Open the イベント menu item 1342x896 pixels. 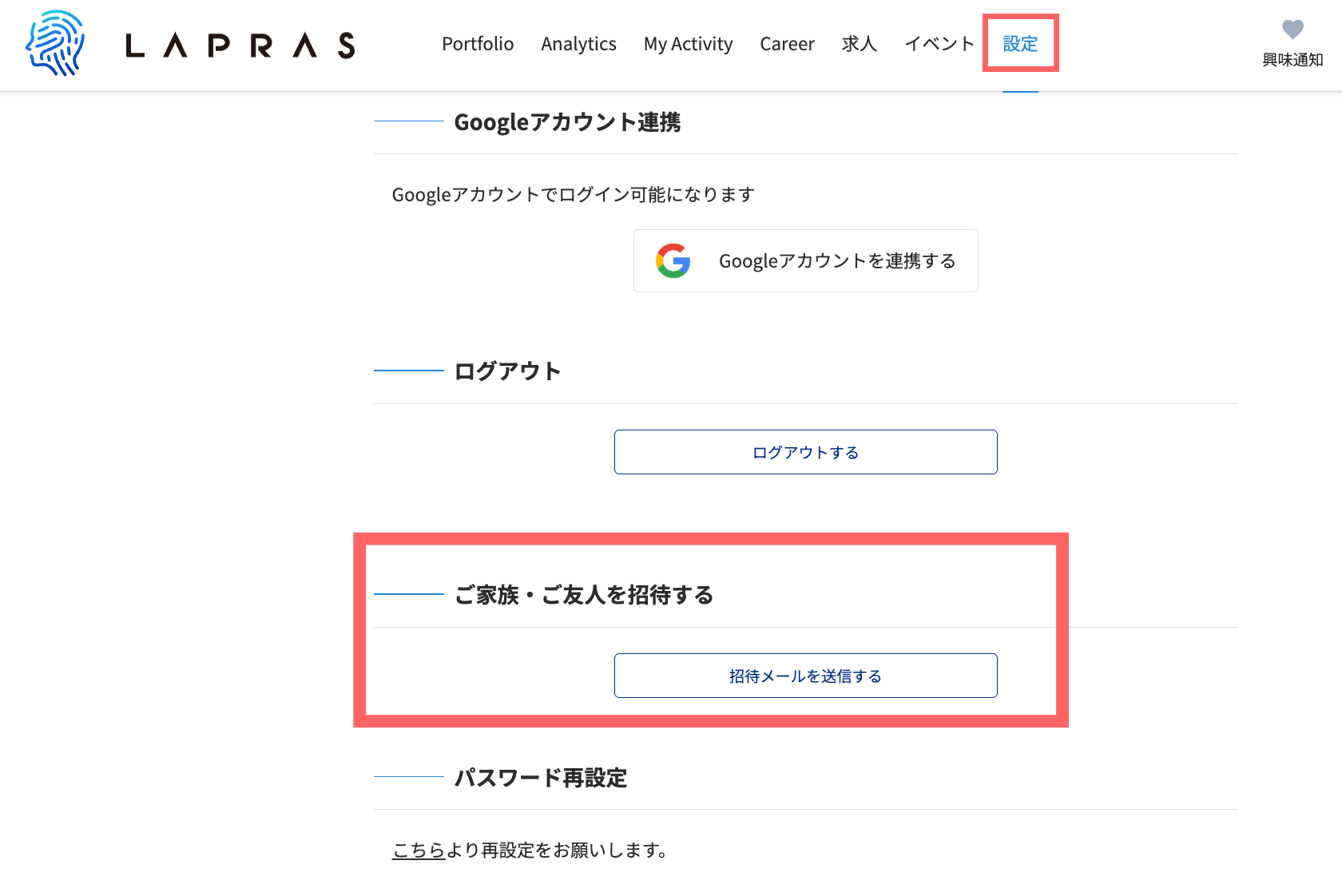click(939, 44)
